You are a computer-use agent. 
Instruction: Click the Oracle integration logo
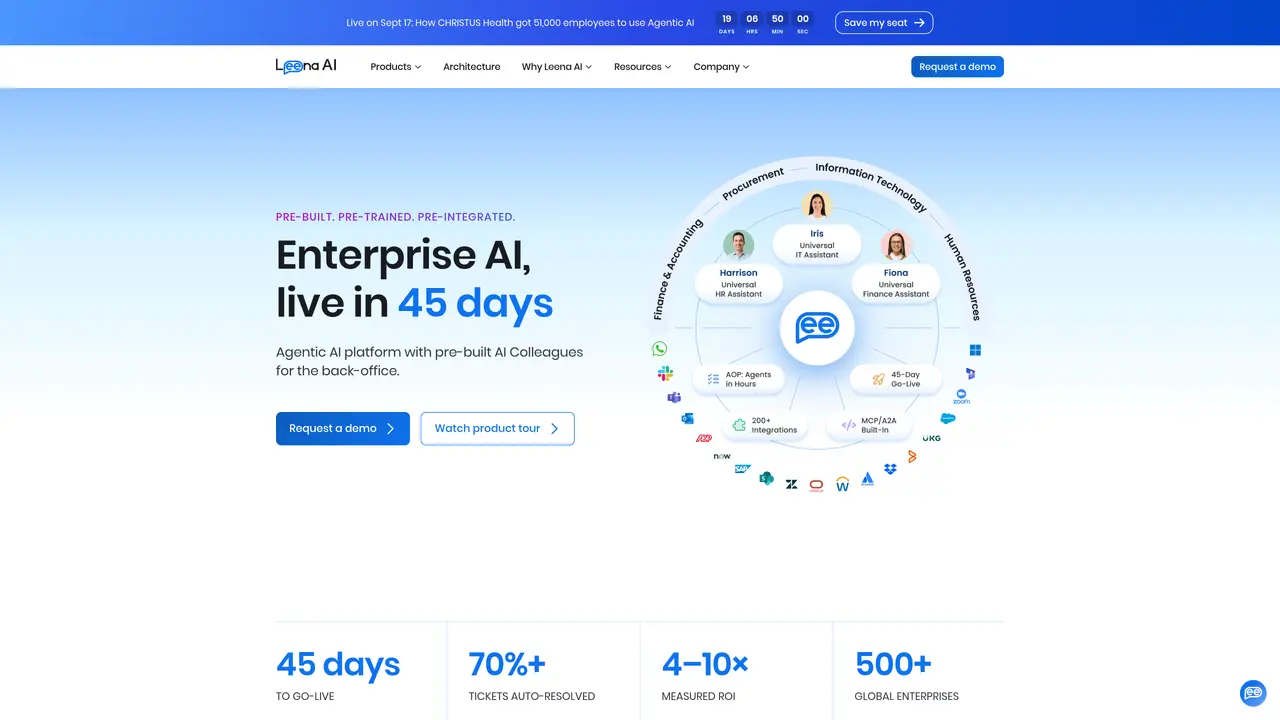816,485
